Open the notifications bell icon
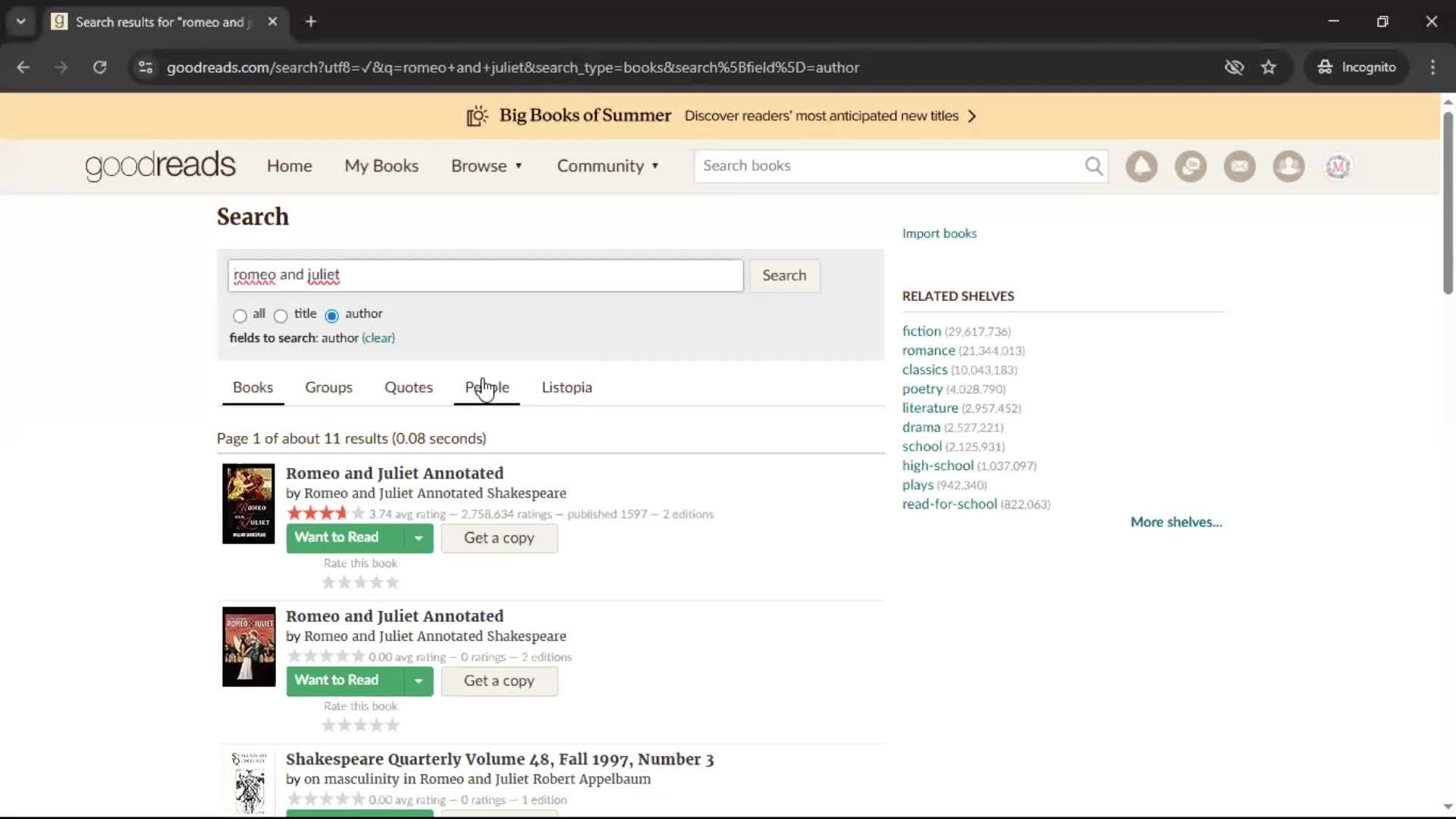Screen dimensions: 1456x819 coord(1141,166)
